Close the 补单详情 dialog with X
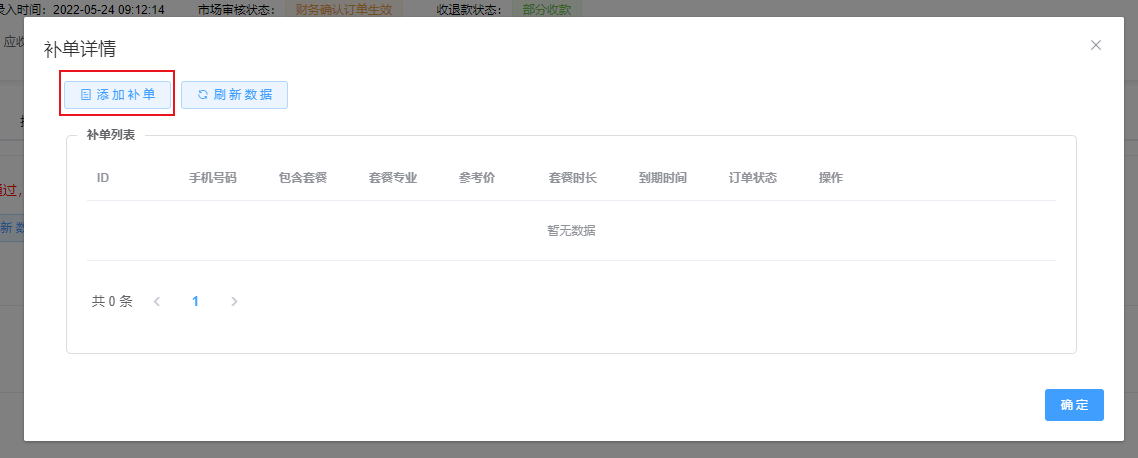Screen dimensions: 1138x458 pyautogui.click(x=1096, y=45)
